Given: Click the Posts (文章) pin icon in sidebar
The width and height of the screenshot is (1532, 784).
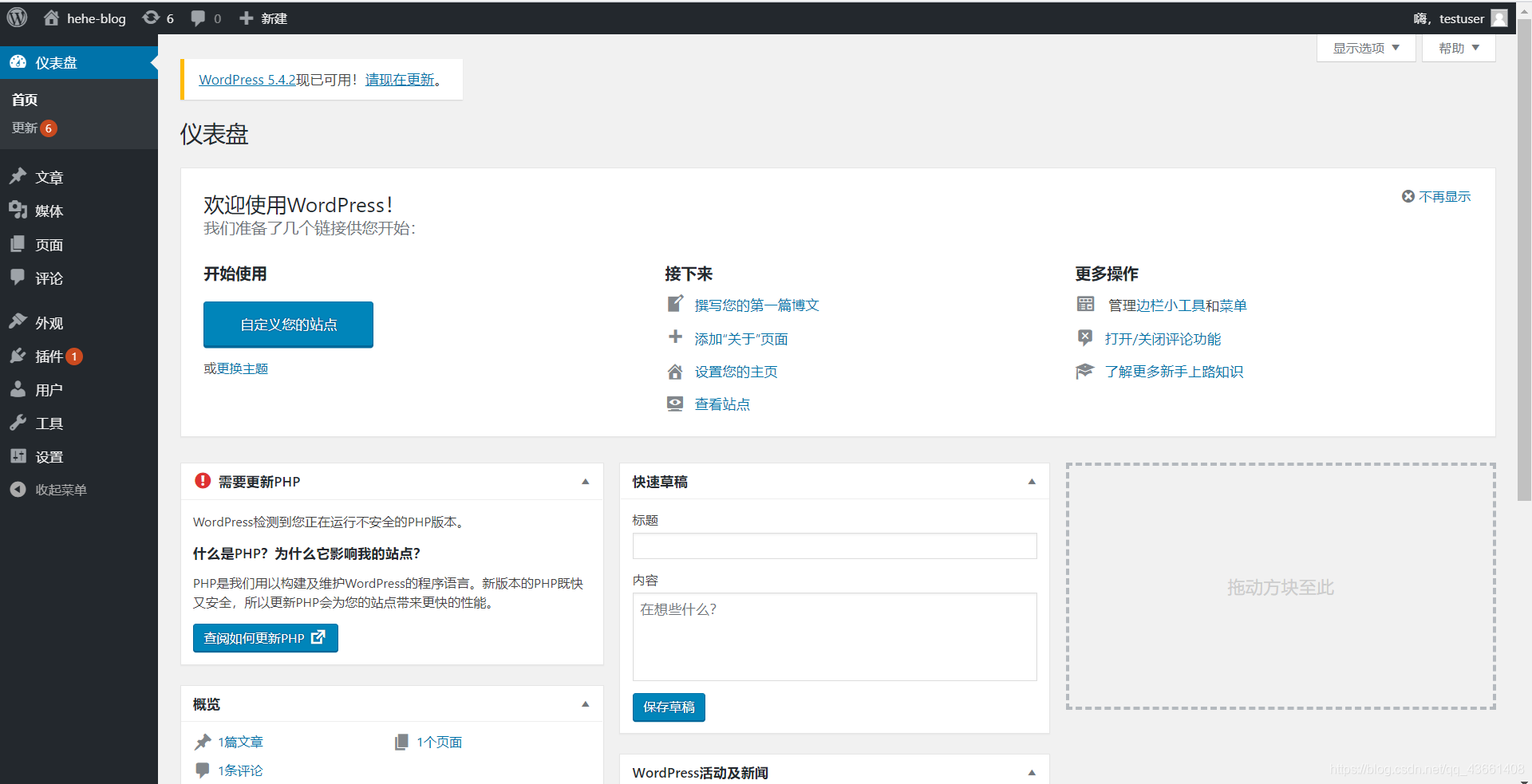Looking at the screenshot, I should (x=18, y=176).
